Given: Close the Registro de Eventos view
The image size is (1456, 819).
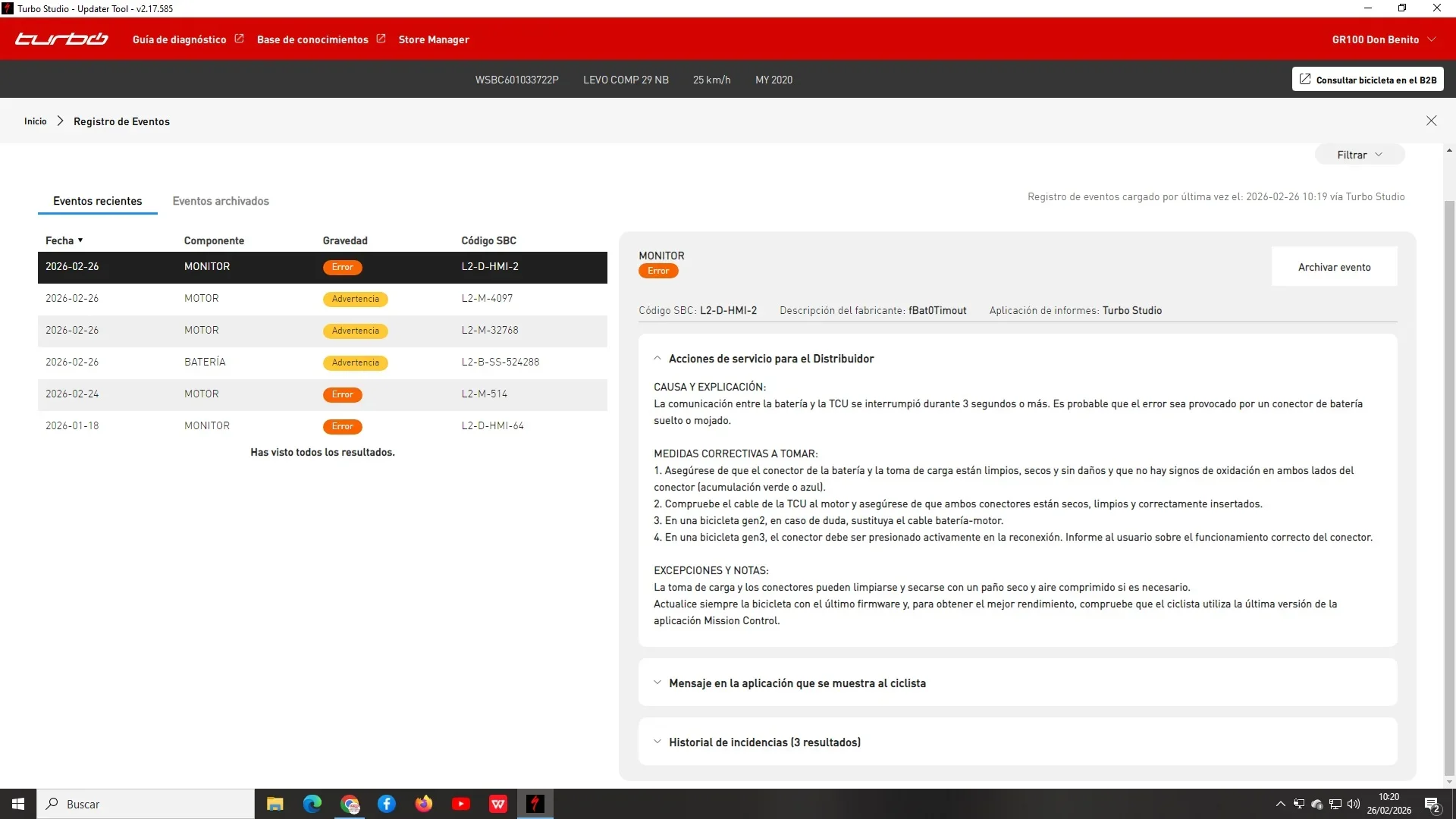Looking at the screenshot, I should click(1431, 121).
